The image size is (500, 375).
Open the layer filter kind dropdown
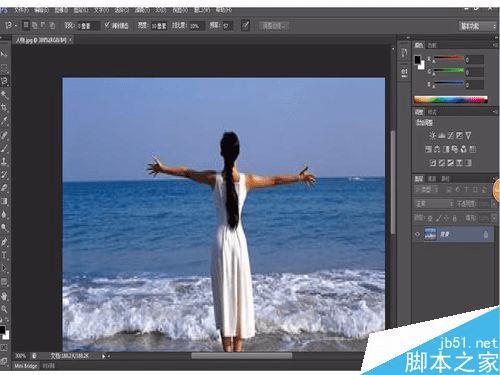[x=428, y=190]
